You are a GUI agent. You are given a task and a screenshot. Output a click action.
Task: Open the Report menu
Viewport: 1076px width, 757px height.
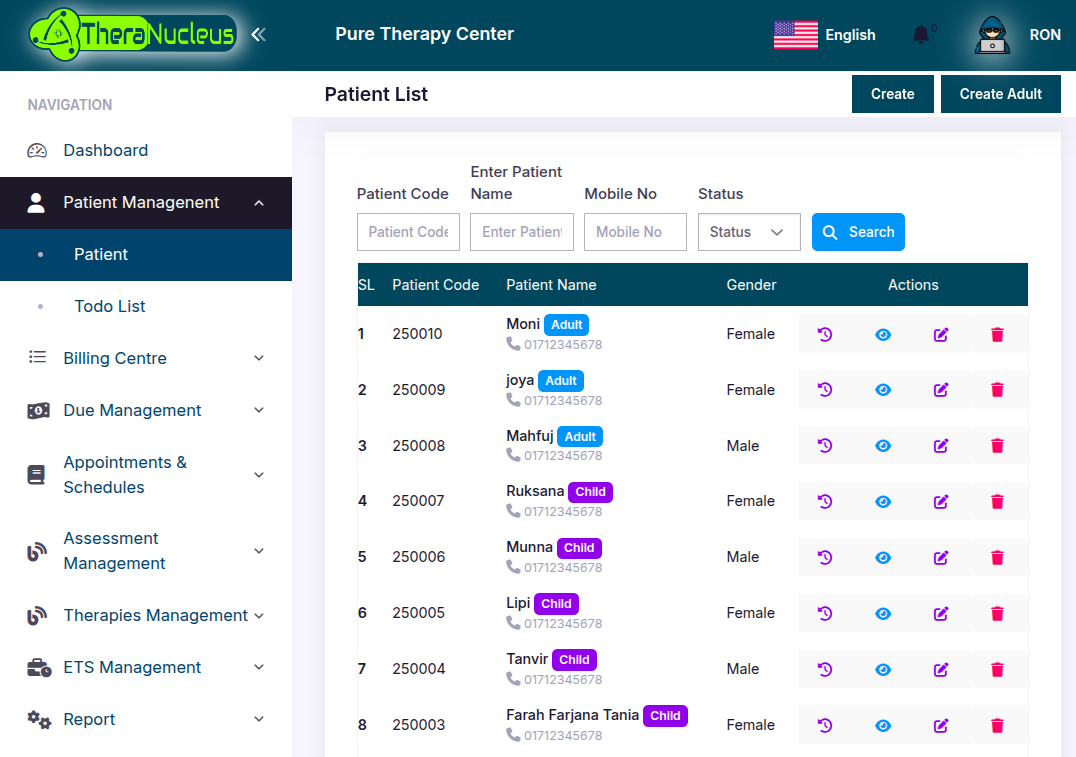coord(145,719)
